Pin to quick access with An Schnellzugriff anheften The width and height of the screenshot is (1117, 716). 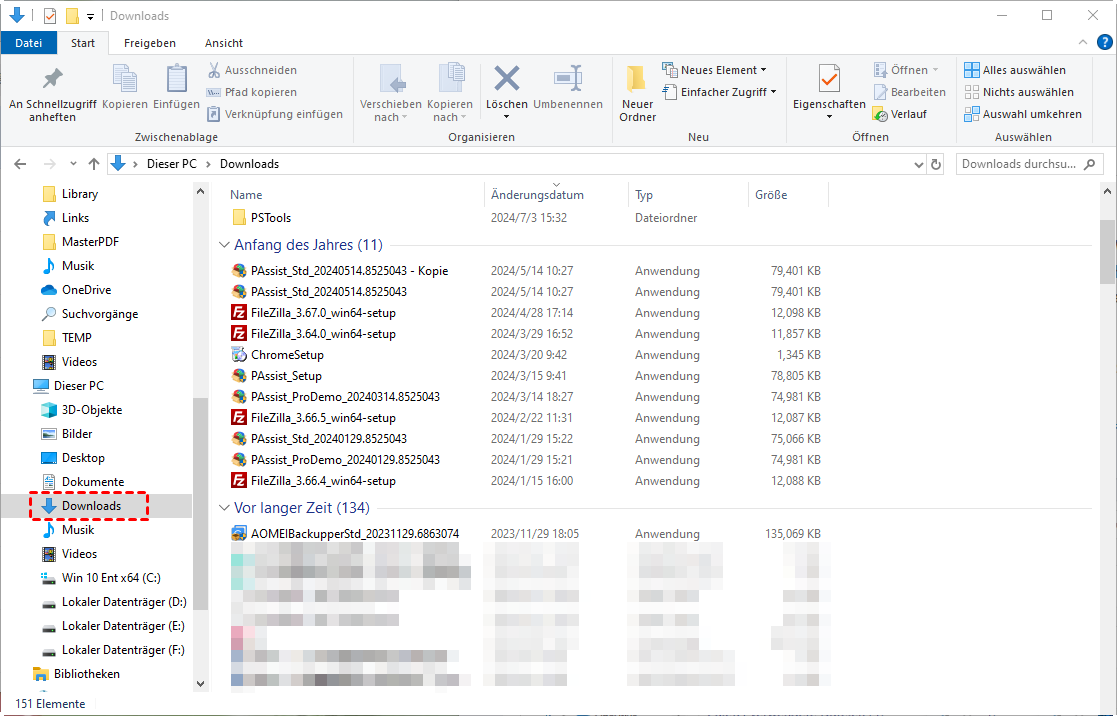click(x=53, y=95)
